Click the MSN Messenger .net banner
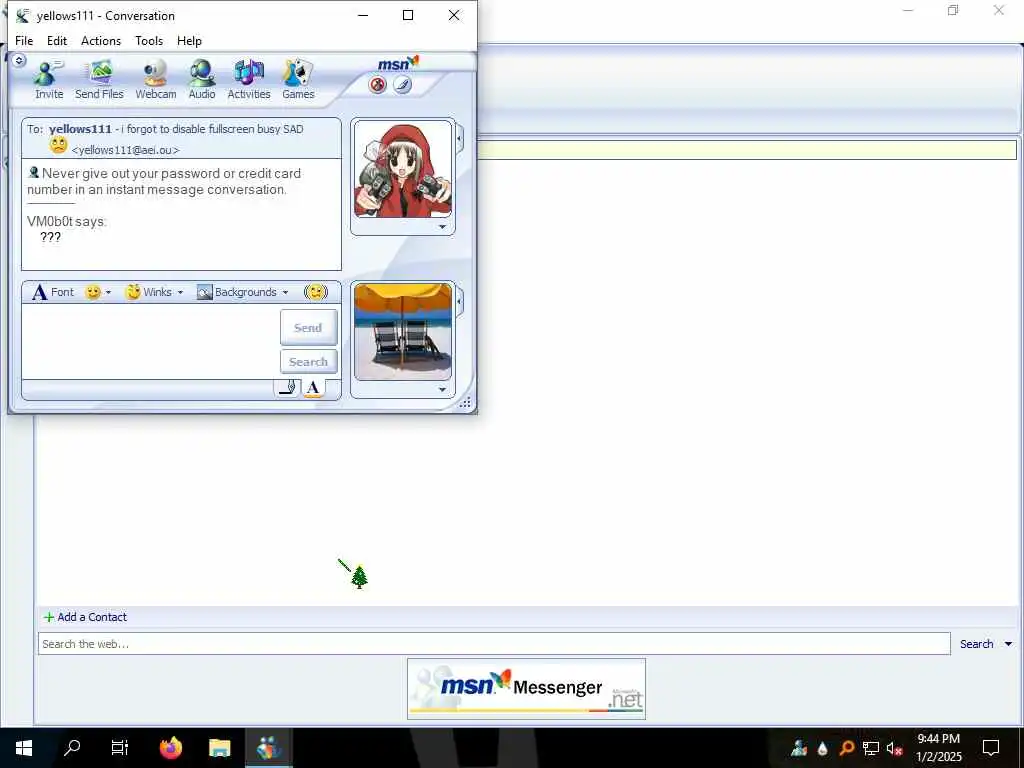This screenshot has width=1024, height=768. tap(526, 689)
